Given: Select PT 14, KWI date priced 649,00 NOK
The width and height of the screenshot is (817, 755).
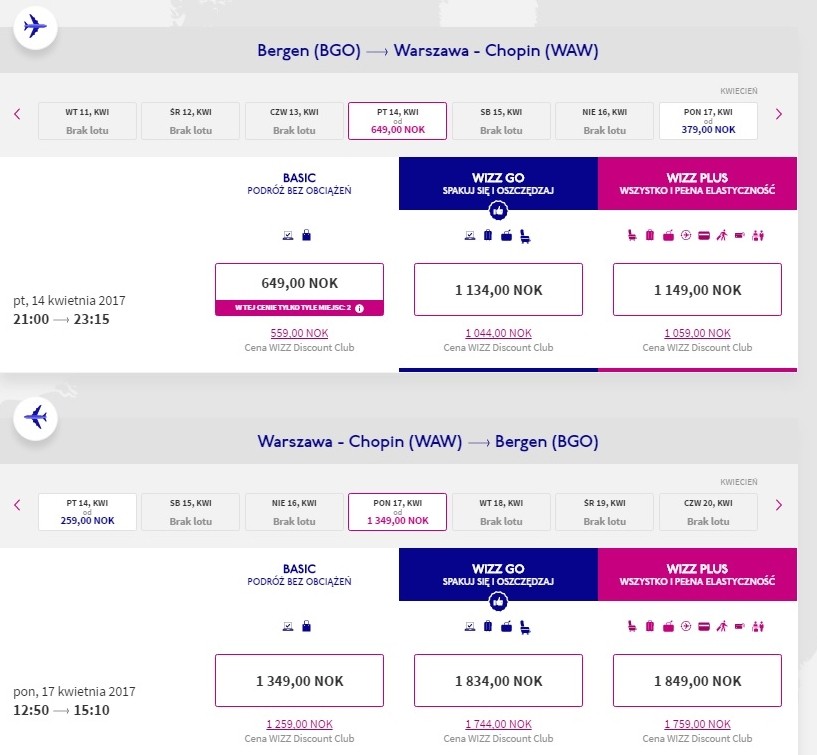Looking at the screenshot, I should point(398,121).
